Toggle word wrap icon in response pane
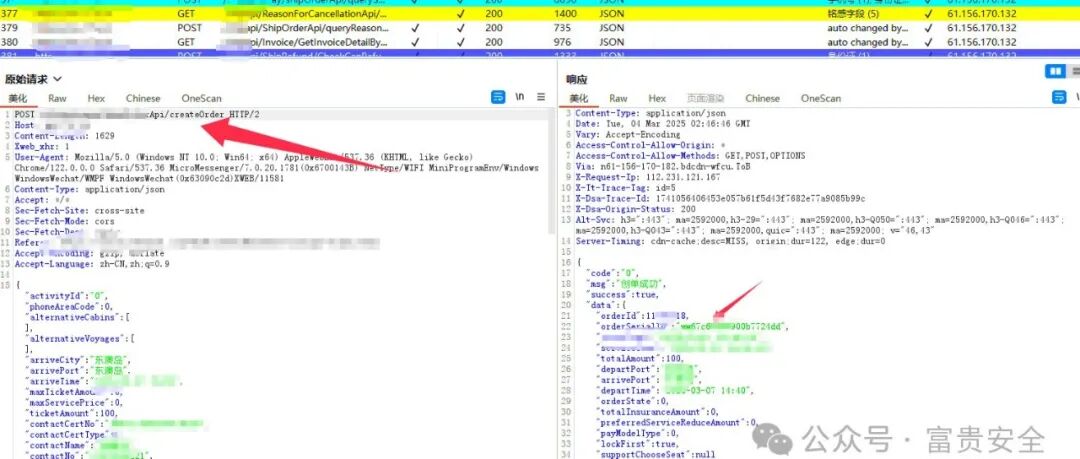The height and width of the screenshot is (459, 1080). click(x=1059, y=97)
